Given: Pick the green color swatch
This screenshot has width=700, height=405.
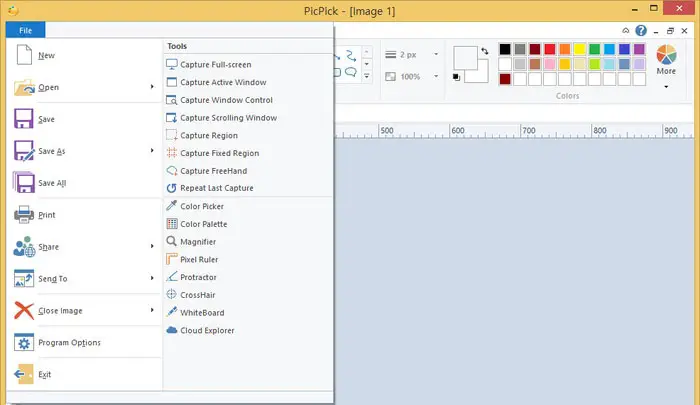Looking at the screenshot, I should (x=594, y=49).
